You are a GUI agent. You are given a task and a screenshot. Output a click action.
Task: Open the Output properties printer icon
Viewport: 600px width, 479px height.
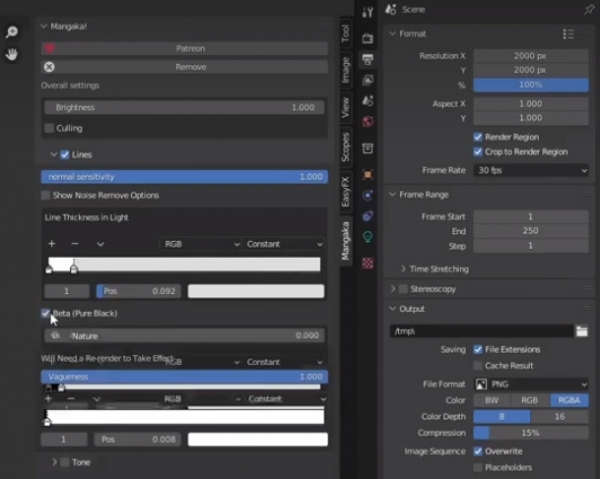pos(367,58)
